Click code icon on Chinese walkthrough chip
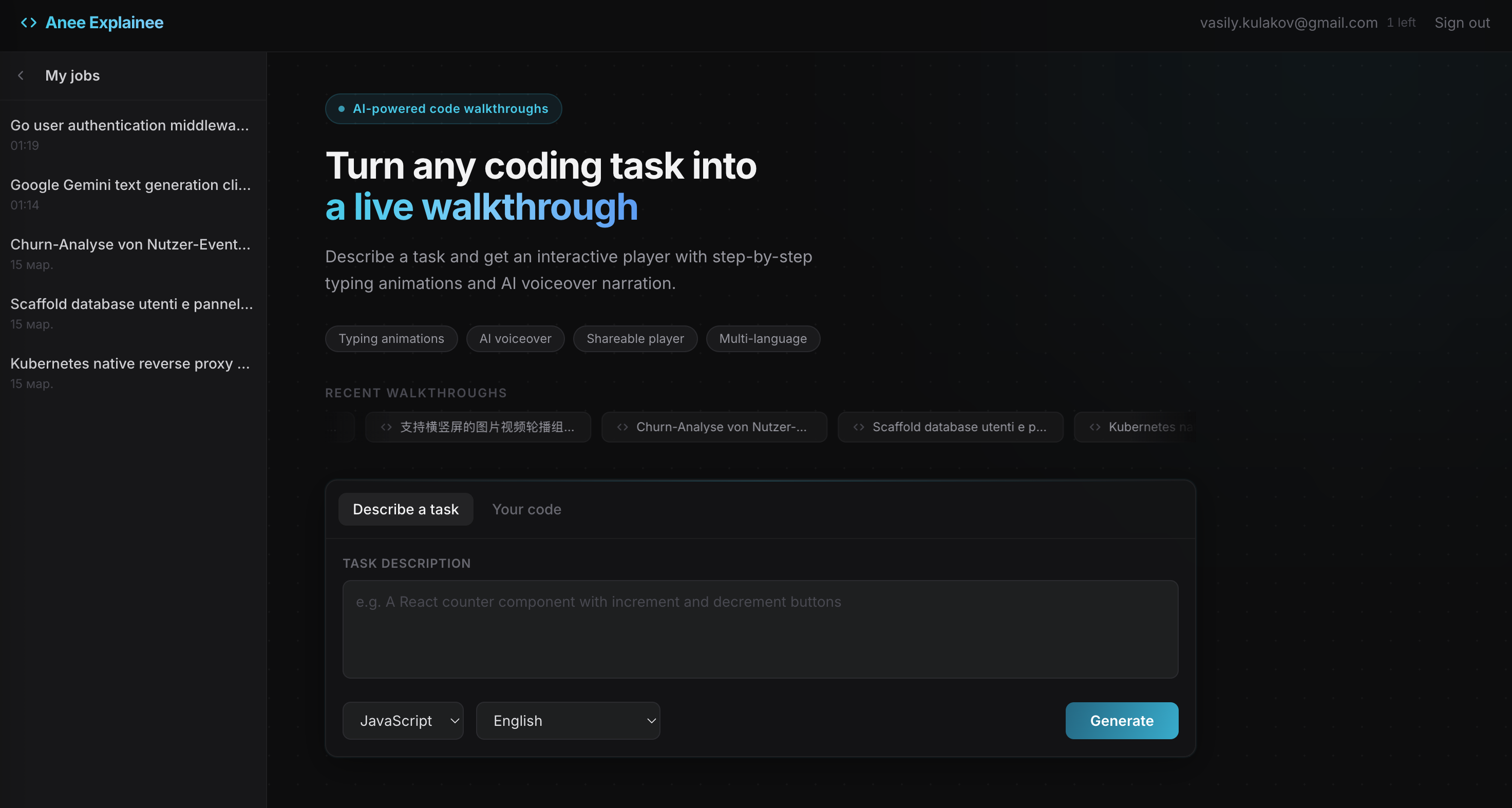The image size is (1512, 808). click(386, 427)
